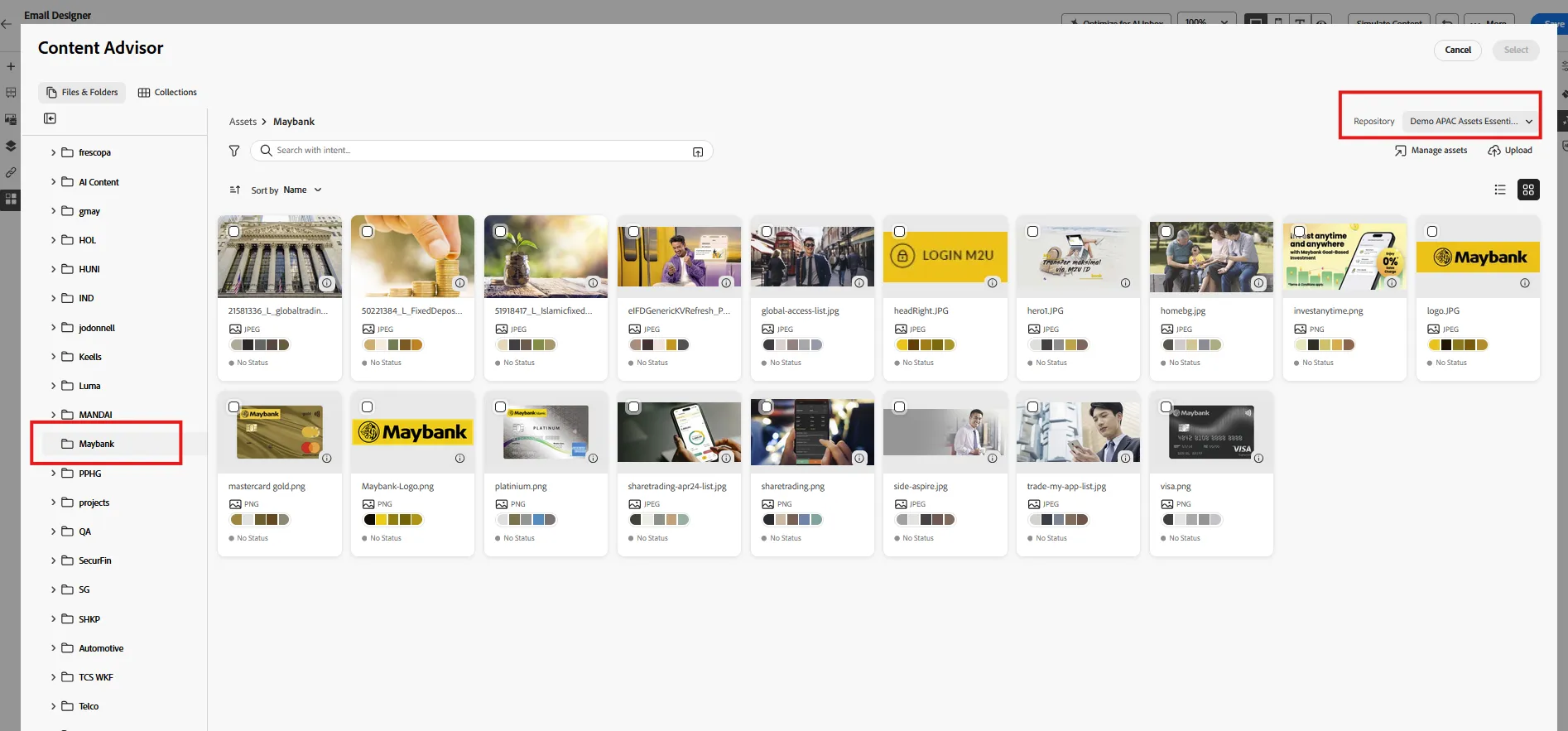Click the back arrow in Email Designer
The width and height of the screenshot is (1568, 731).
[x=7, y=24]
